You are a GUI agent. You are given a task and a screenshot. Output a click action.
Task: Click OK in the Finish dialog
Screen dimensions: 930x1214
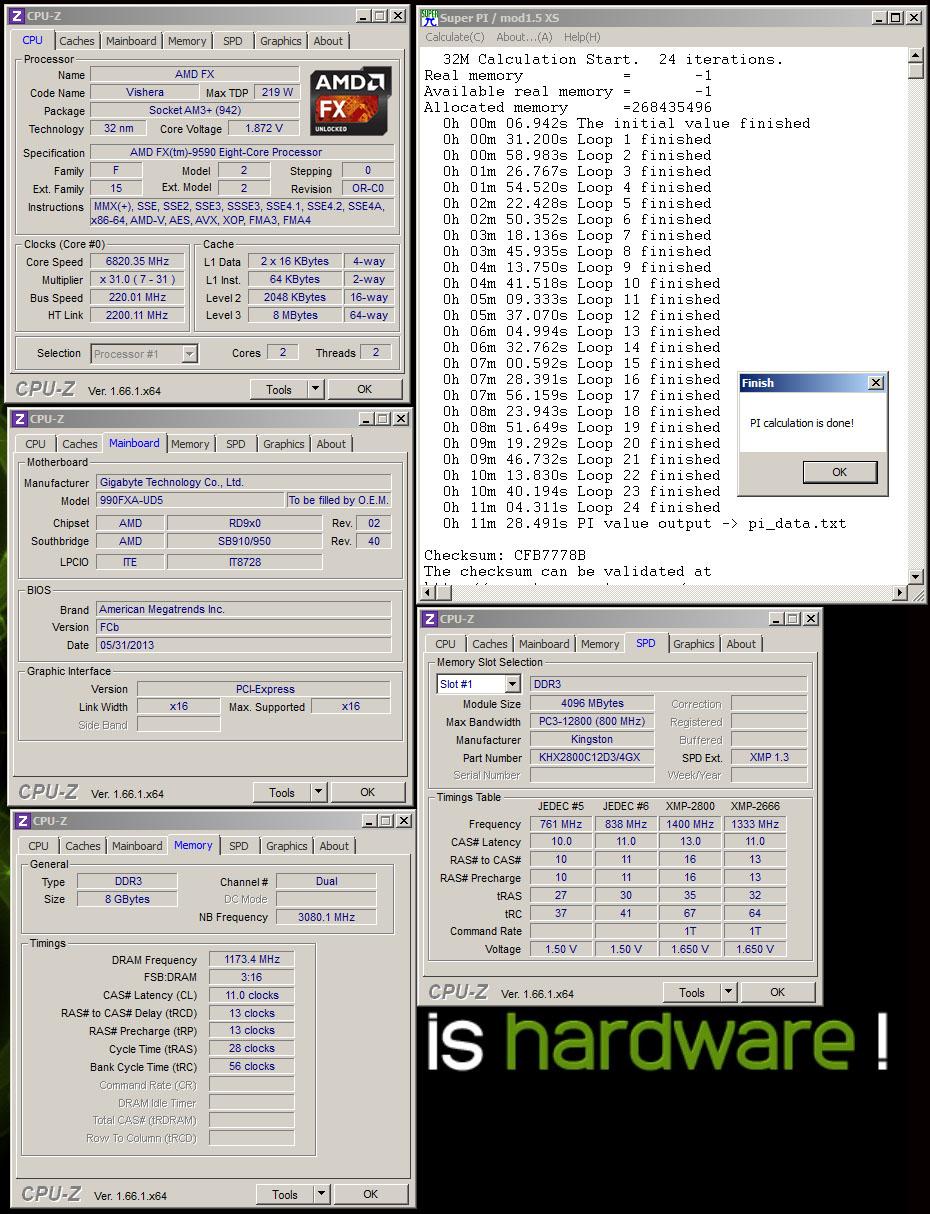[840, 472]
